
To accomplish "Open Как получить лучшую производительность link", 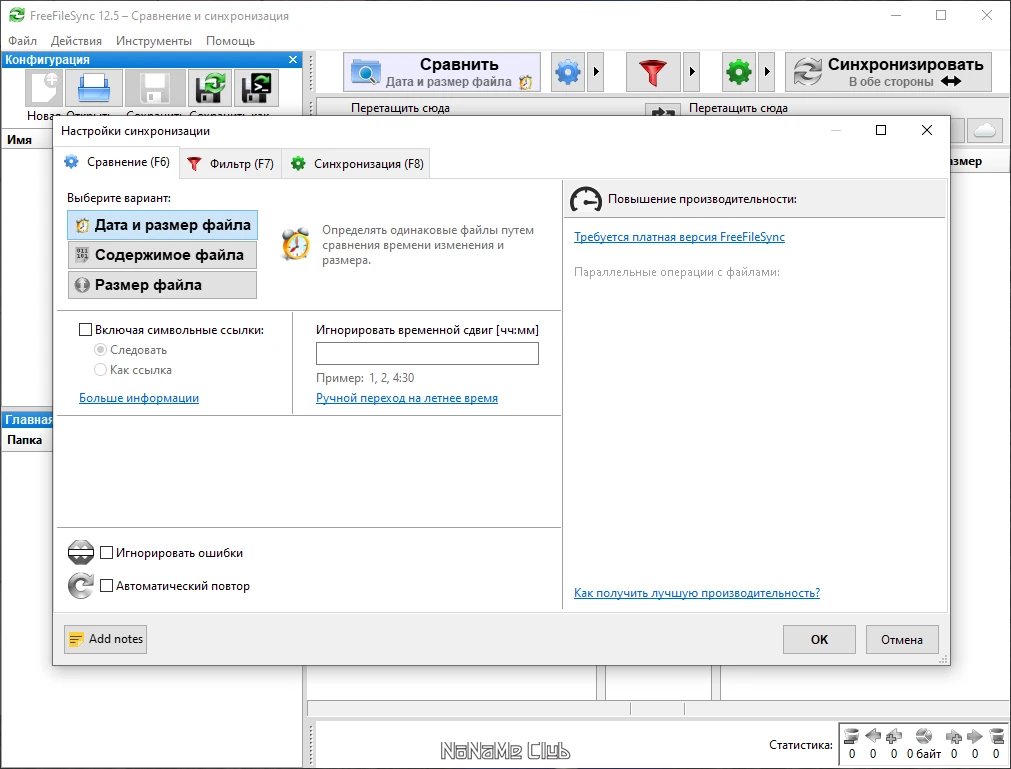I will tap(697, 592).
